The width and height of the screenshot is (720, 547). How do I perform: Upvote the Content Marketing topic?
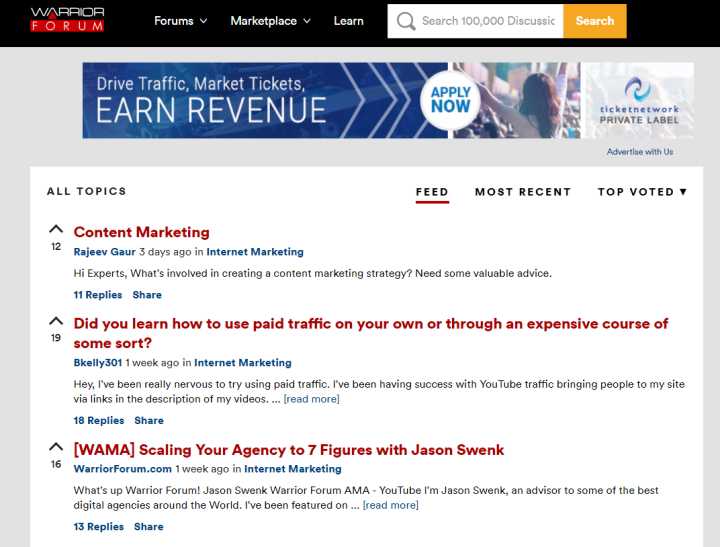[56, 230]
